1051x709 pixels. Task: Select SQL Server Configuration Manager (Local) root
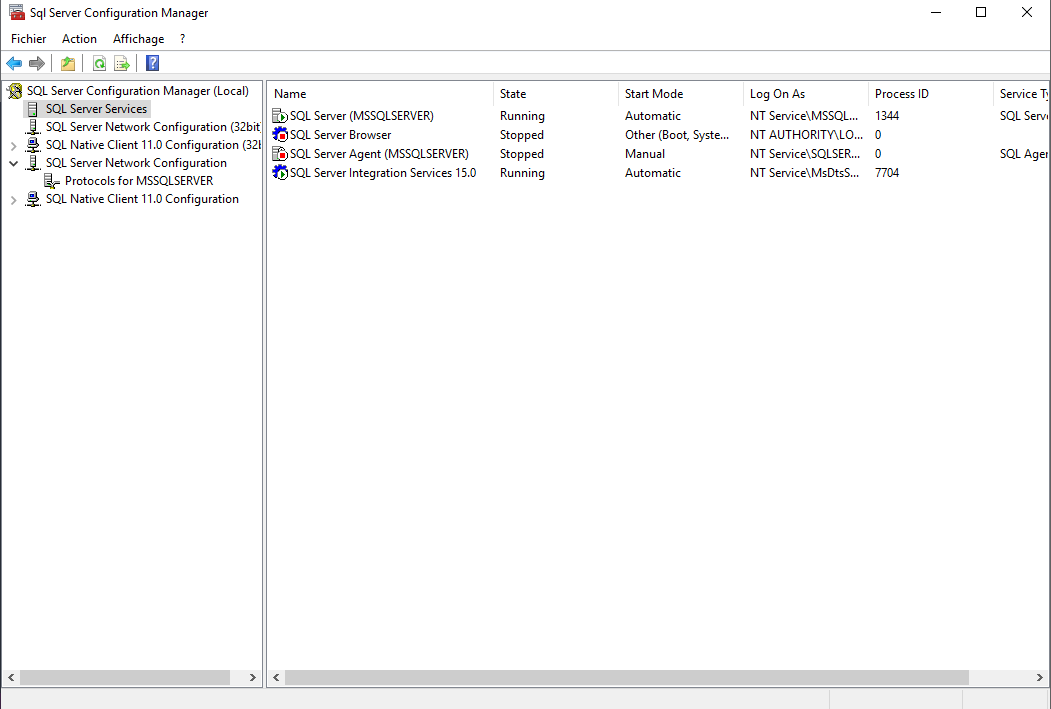(x=137, y=91)
